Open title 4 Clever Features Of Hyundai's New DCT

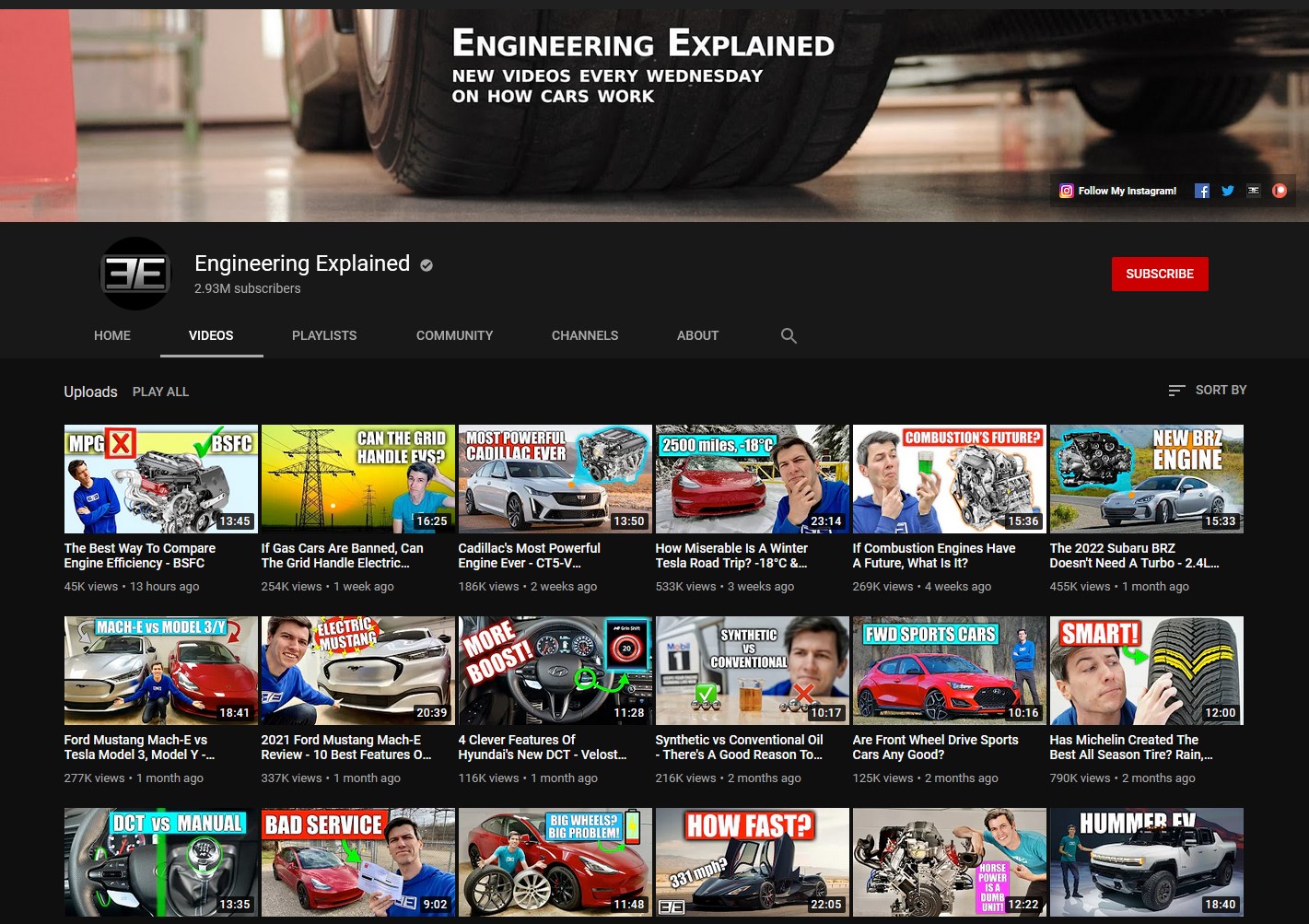click(x=543, y=747)
